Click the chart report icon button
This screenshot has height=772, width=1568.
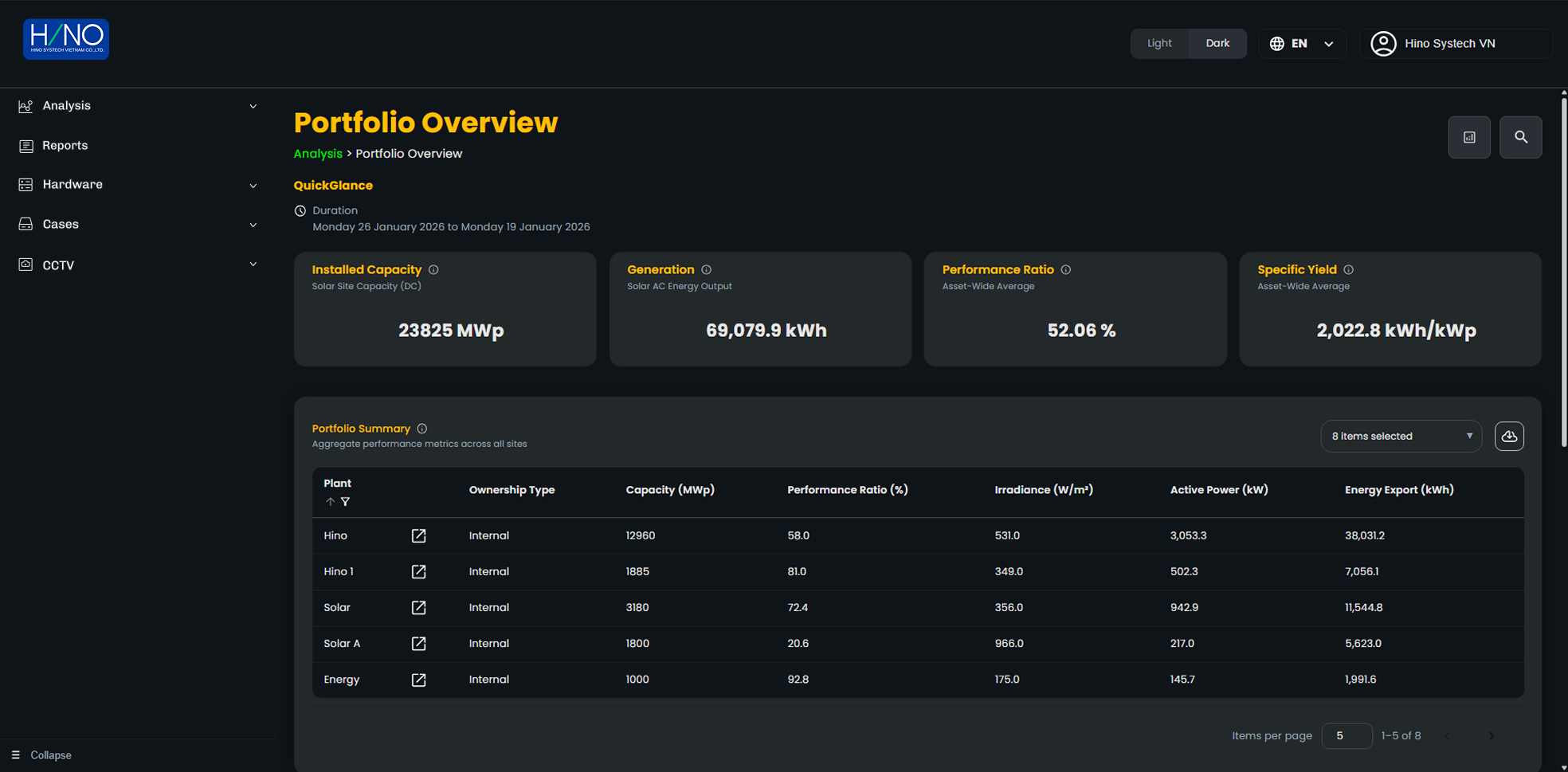pos(1469,137)
